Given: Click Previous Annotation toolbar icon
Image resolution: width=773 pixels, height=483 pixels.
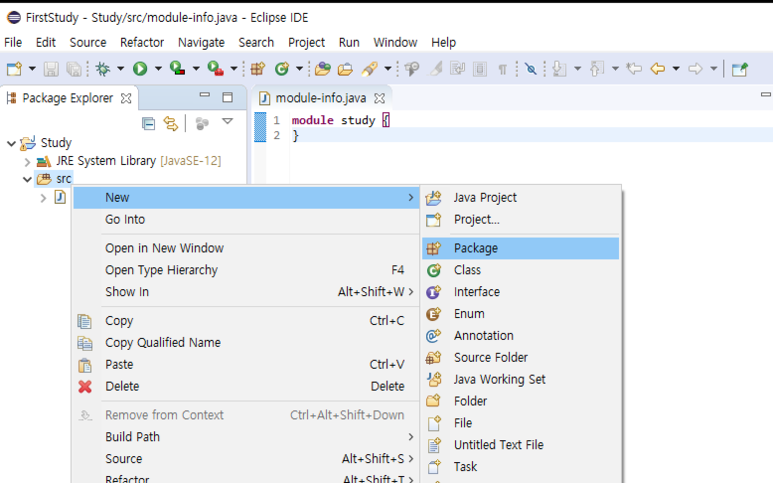Looking at the screenshot, I should click(x=597, y=69).
